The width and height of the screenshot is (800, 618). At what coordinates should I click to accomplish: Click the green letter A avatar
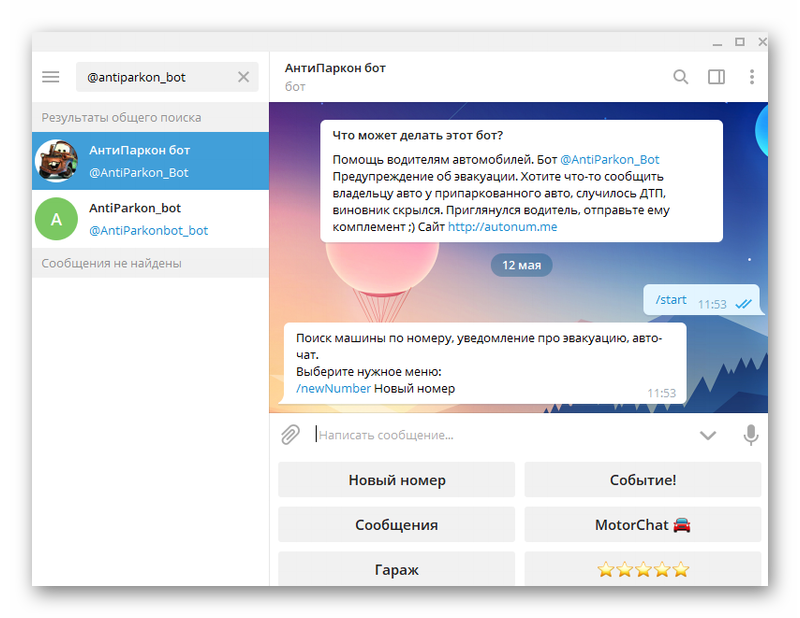[x=57, y=219]
